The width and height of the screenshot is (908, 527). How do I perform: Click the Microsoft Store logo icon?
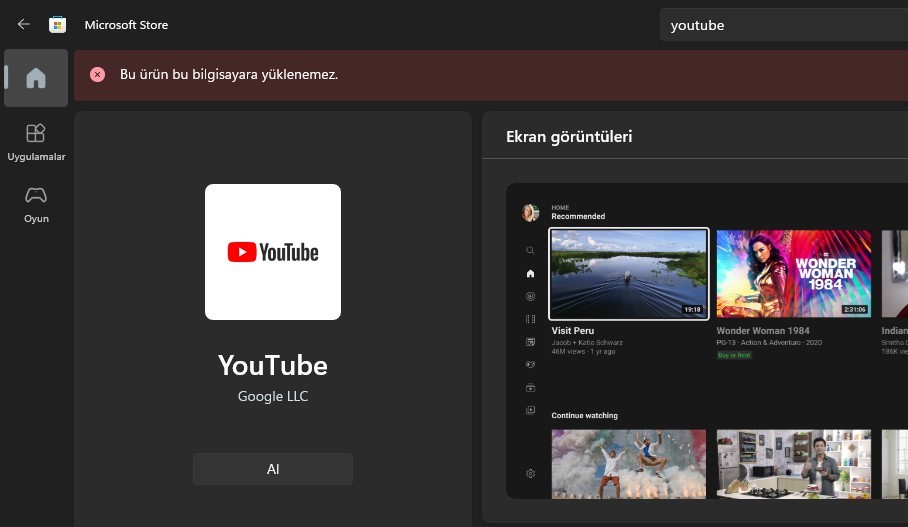(57, 24)
